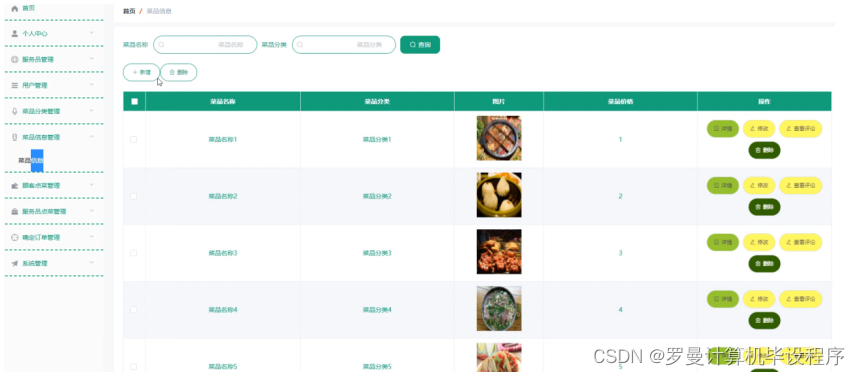Click the 菜品分类 column header
860x375 pixels.
[x=377, y=101]
